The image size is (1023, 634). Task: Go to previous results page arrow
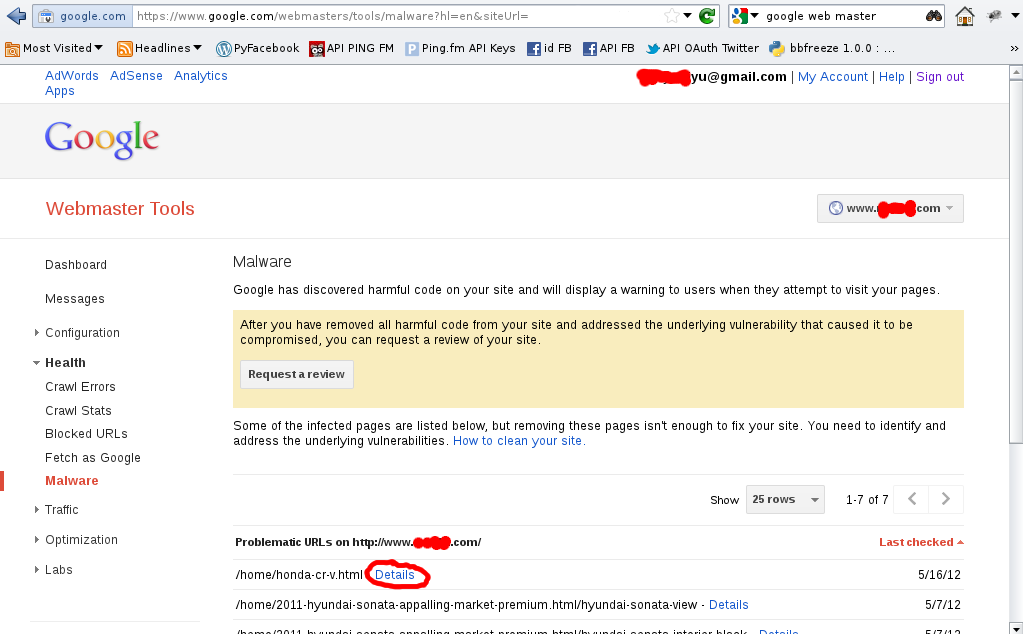click(911, 500)
